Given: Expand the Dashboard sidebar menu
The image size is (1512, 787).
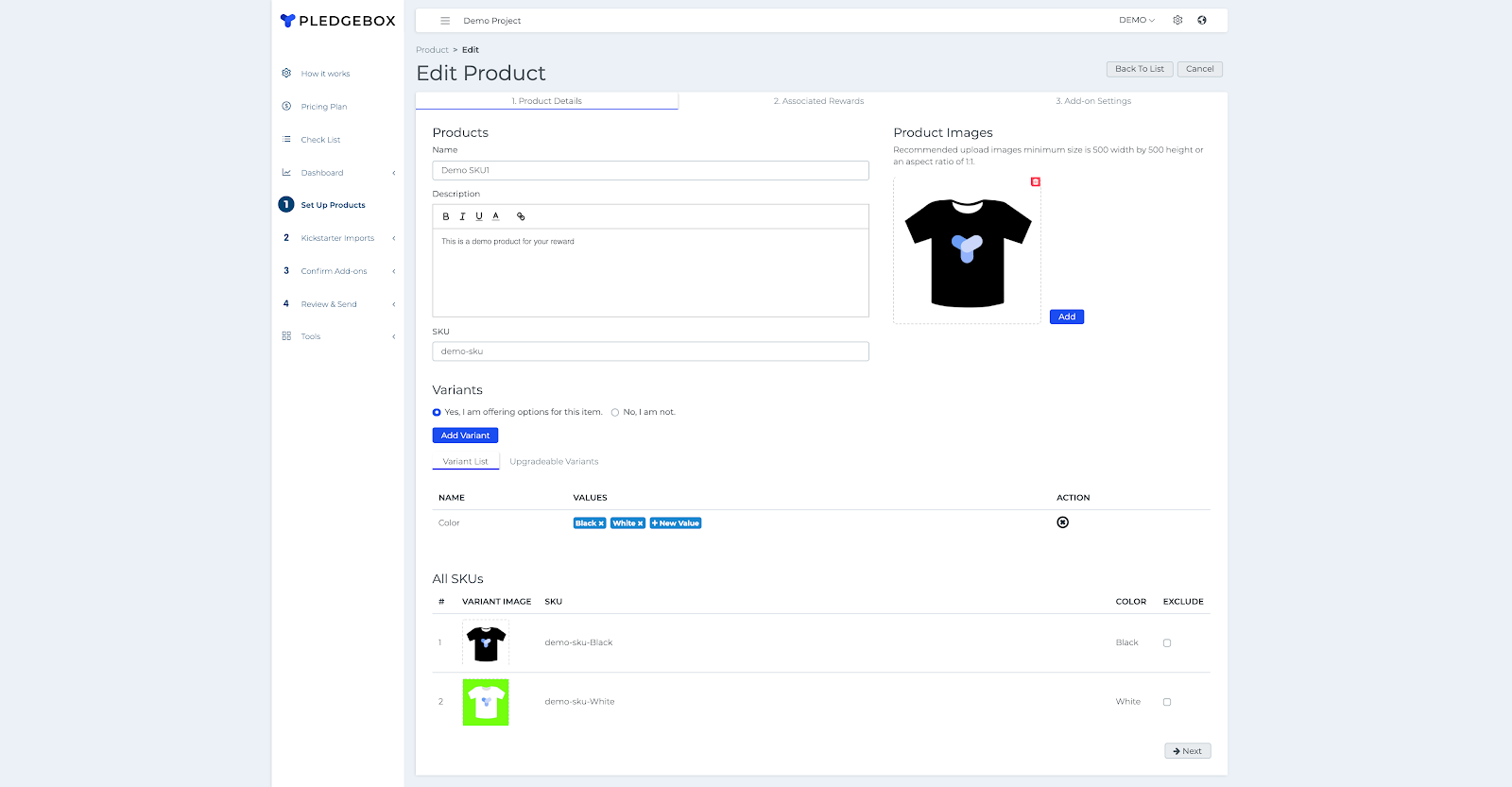Looking at the screenshot, I should [x=394, y=173].
